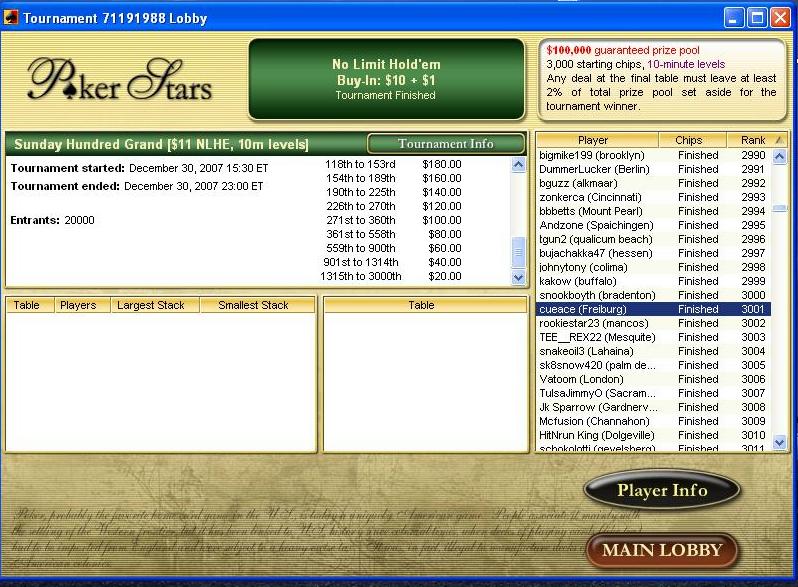
Task: Sort players by Player column header
Action: point(597,140)
